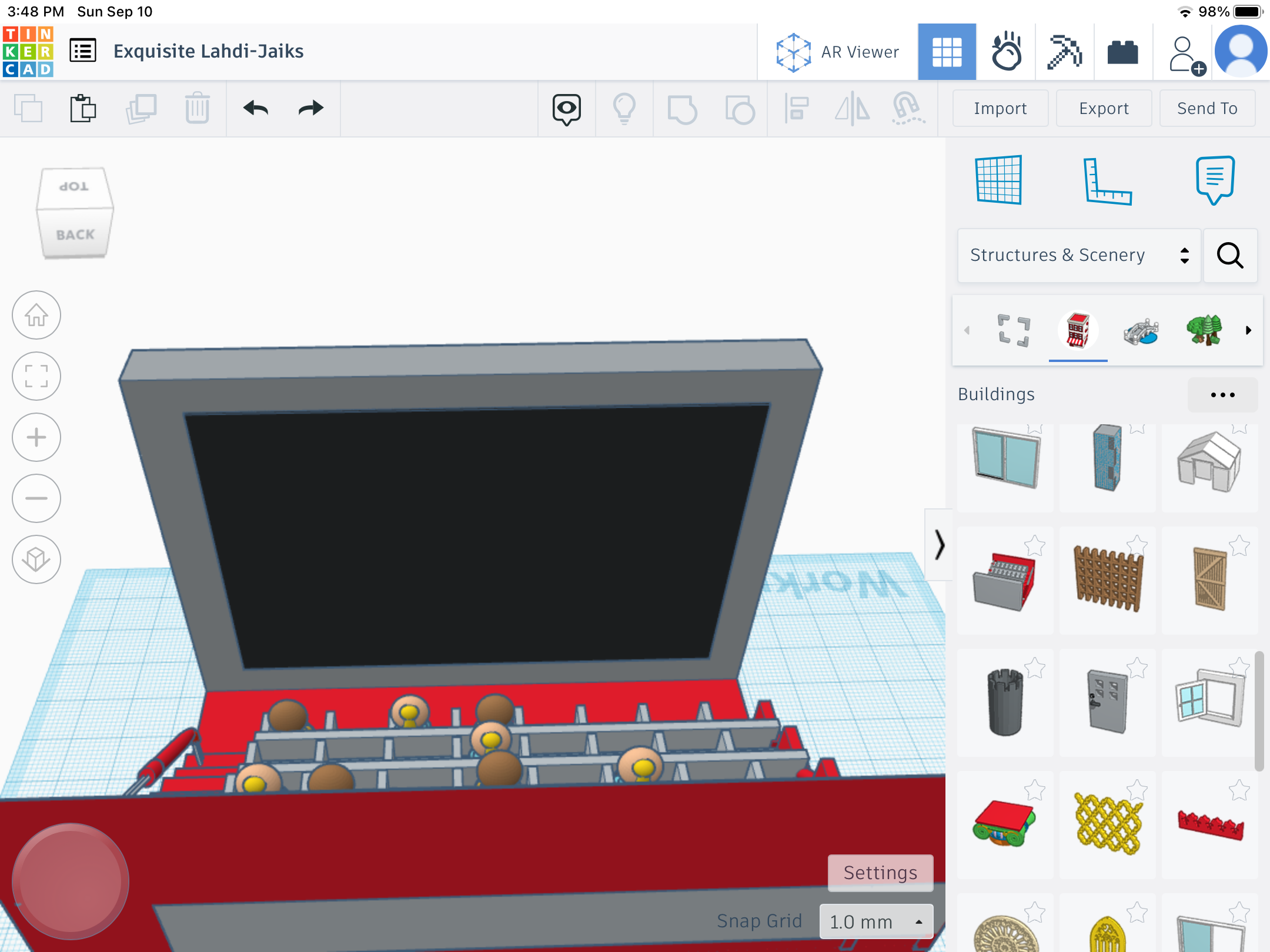Image resolution: width=1270 pixels, height=952 pixels.
Task: Open the Snap Grid 1.0 mm dropdown
Action: point(876,921)
